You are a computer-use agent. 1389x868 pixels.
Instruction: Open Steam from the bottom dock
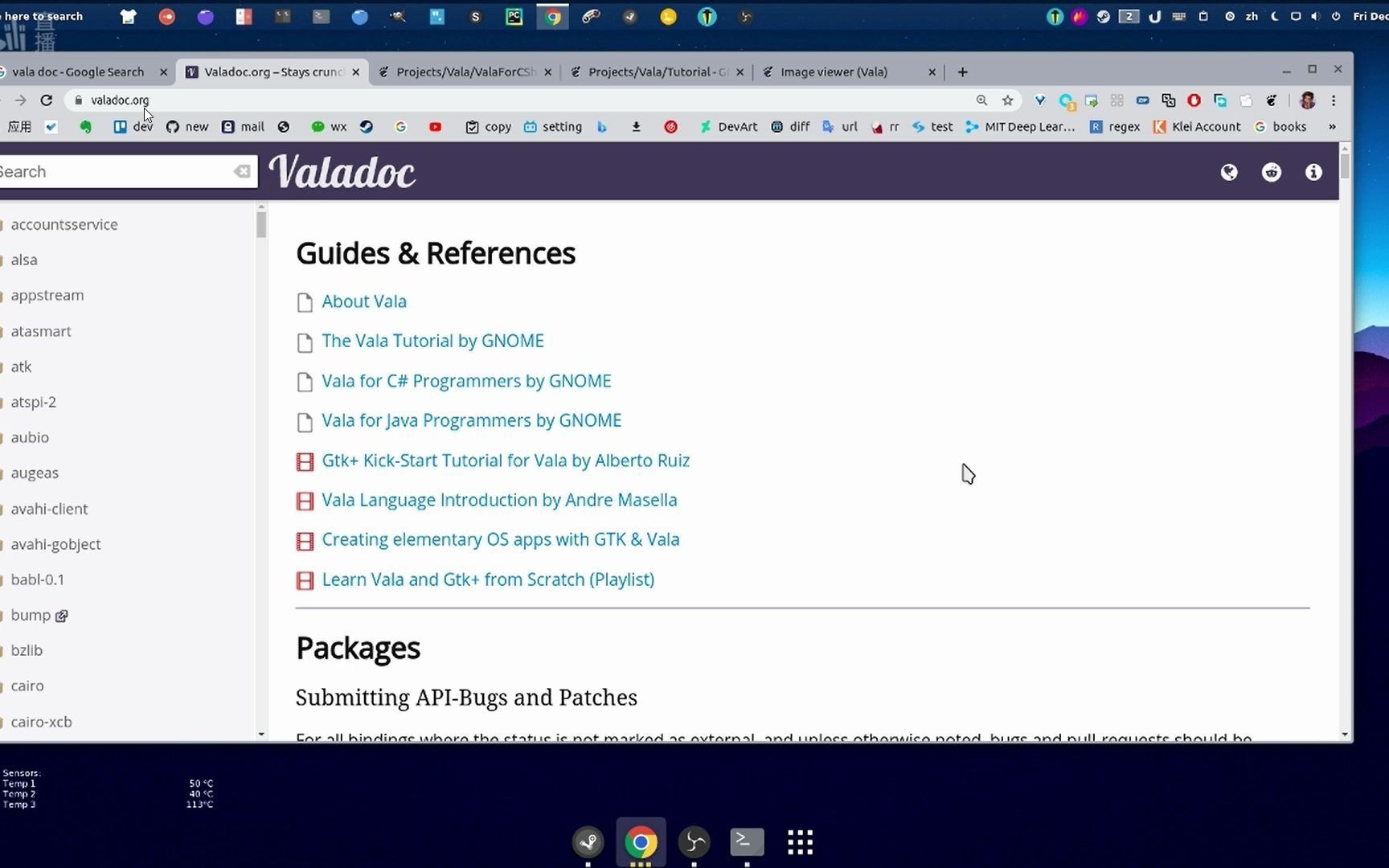coord(588,841)
